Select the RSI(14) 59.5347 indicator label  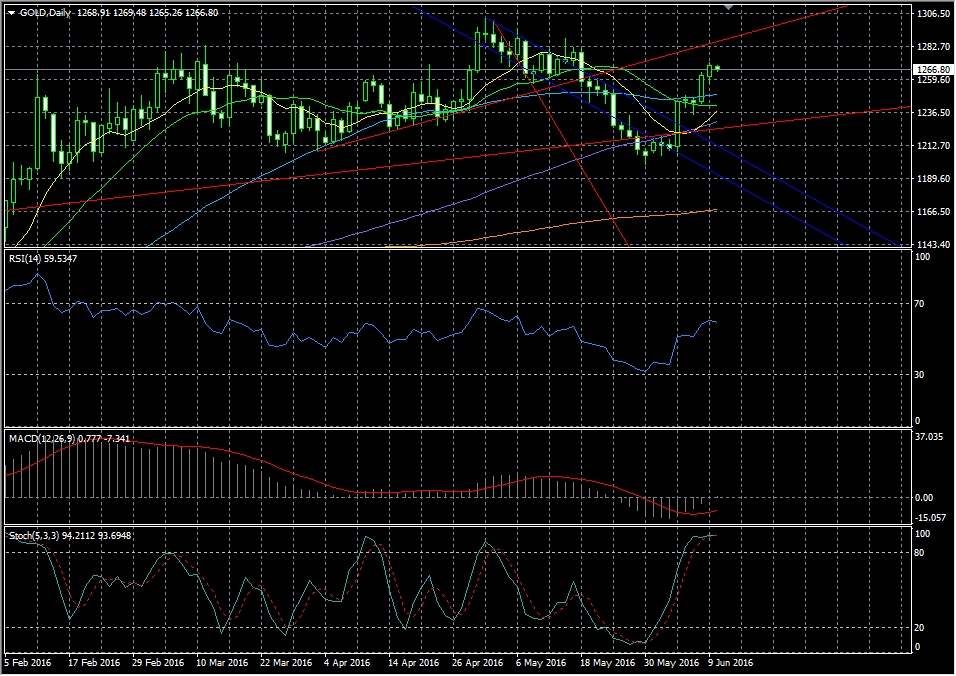click(x=43, y=259)
